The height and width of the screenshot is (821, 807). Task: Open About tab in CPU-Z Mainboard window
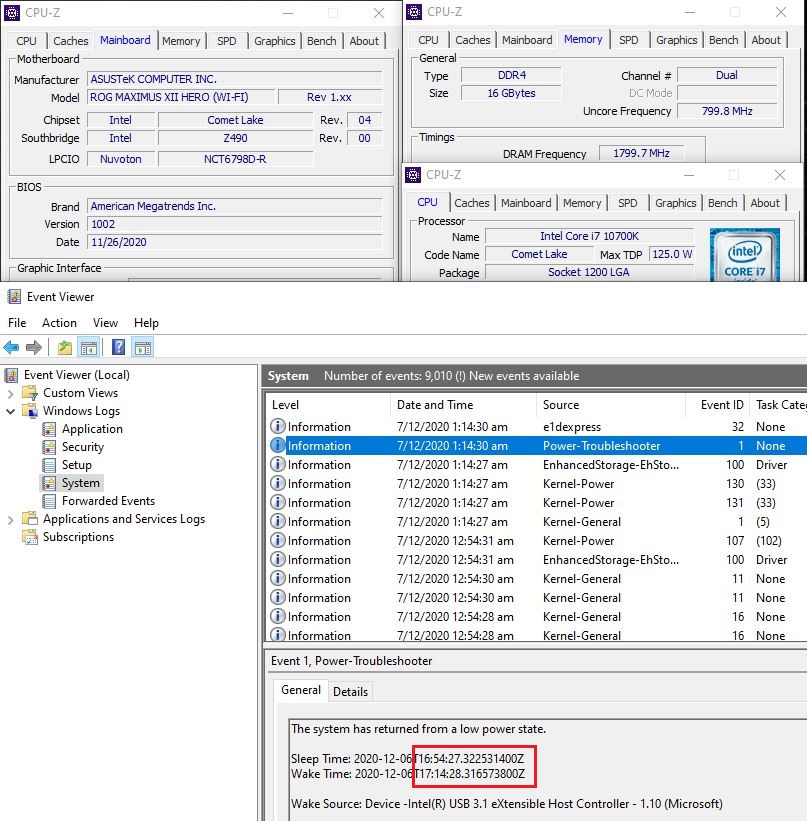364,41
